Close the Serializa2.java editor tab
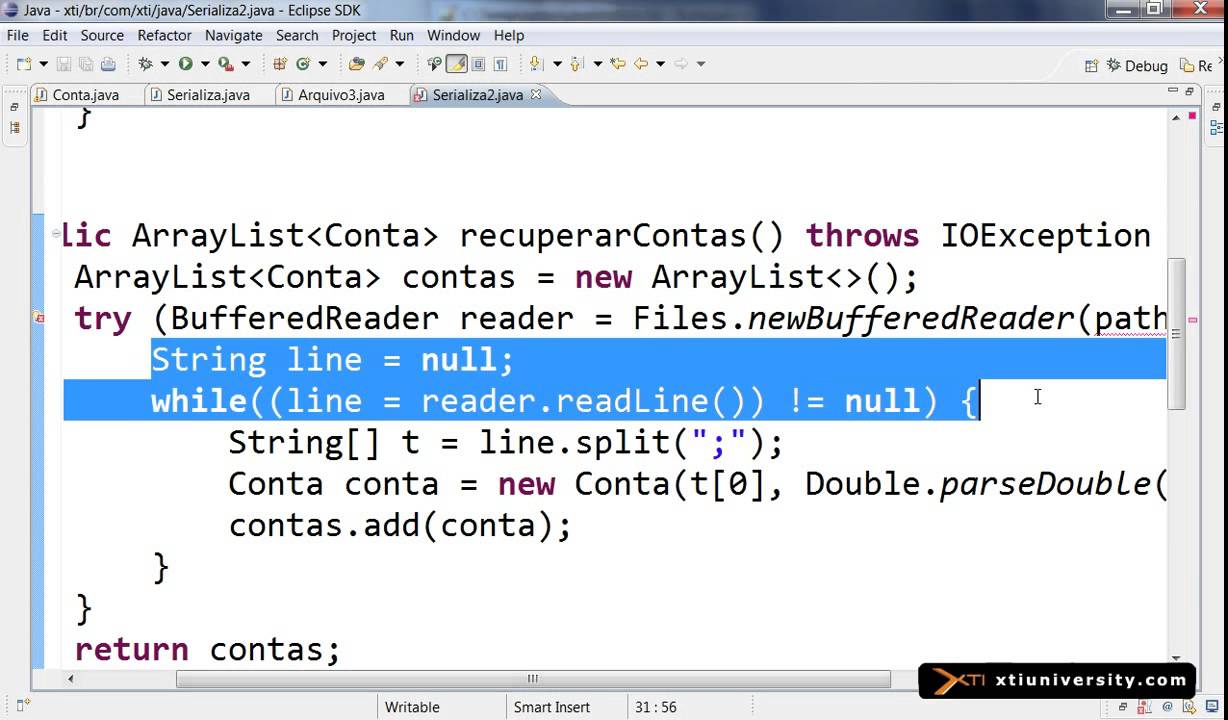Screen dimensions: 1228x720 pos(536,94)
